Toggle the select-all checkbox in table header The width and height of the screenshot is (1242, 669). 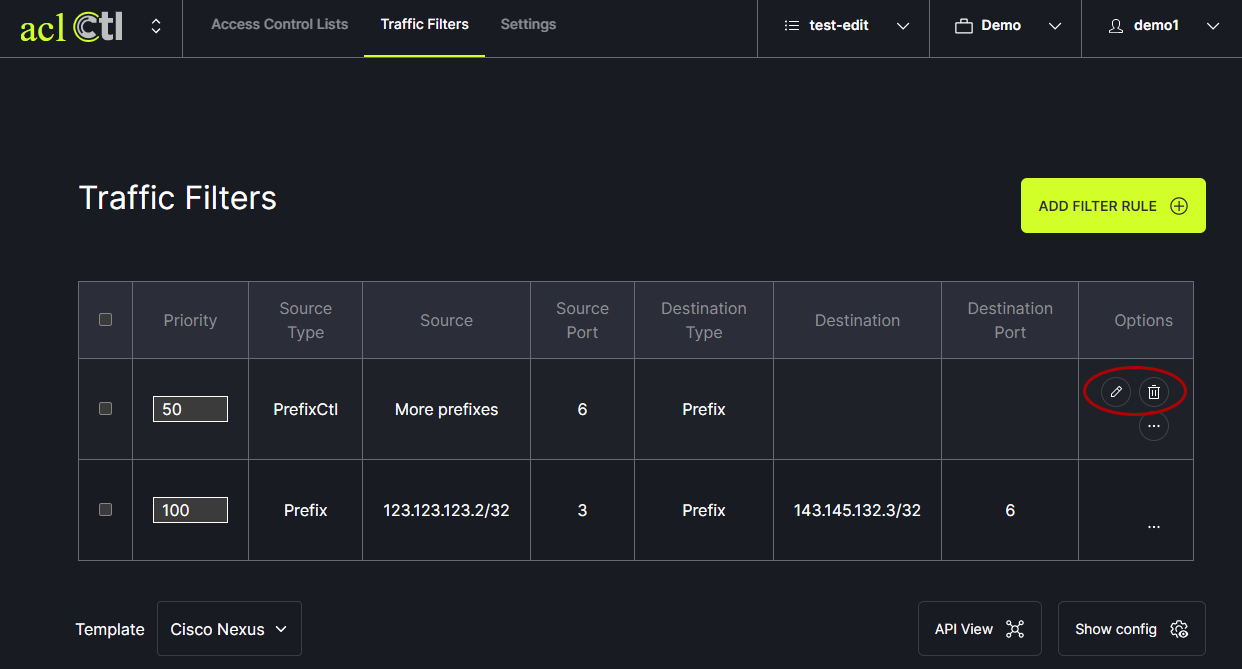click(x=106, y=320)
